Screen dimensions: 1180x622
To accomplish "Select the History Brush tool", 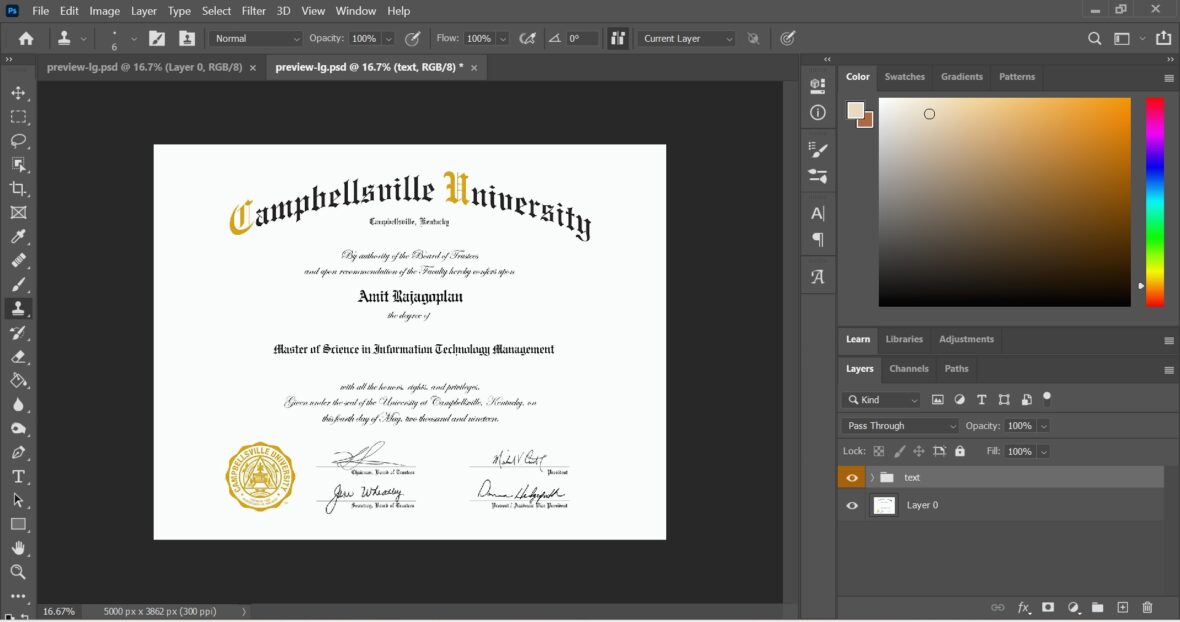I will click(x=18, y=332).
